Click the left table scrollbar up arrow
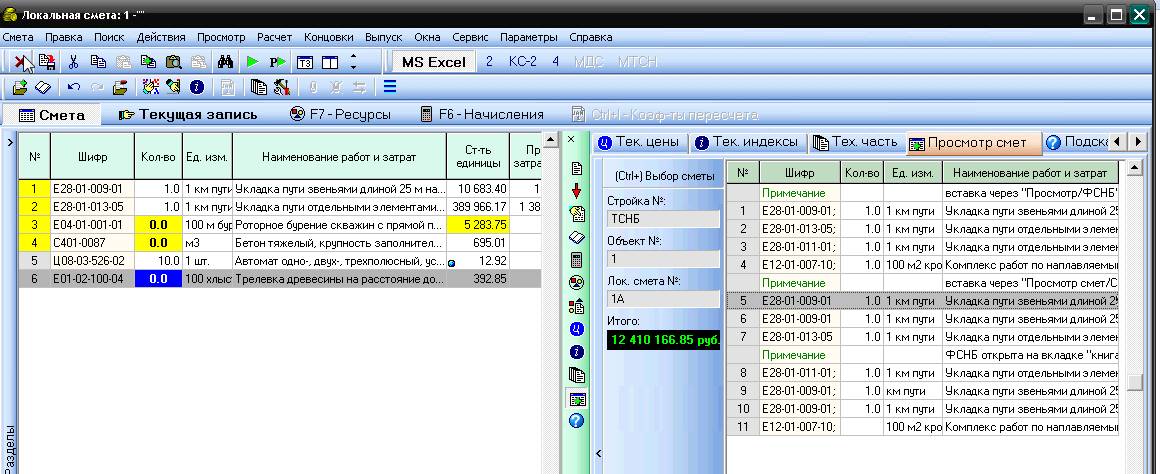 (550, 139)
